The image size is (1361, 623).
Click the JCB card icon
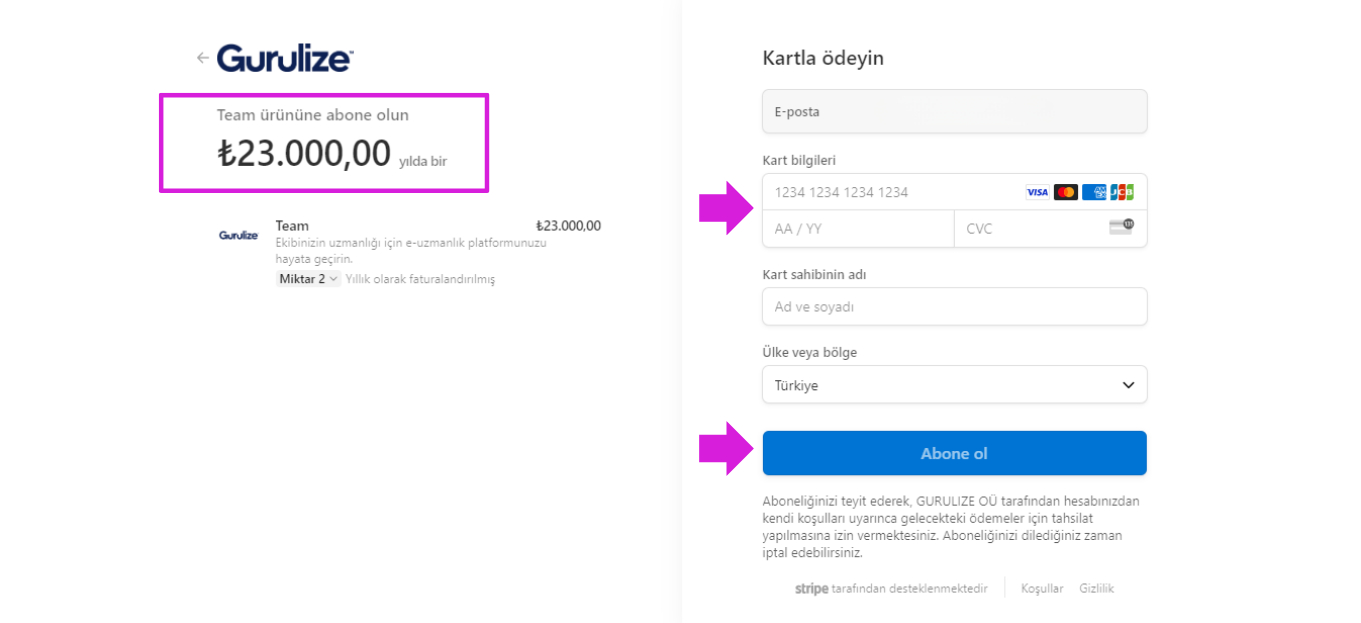(x=1122, y=192)
